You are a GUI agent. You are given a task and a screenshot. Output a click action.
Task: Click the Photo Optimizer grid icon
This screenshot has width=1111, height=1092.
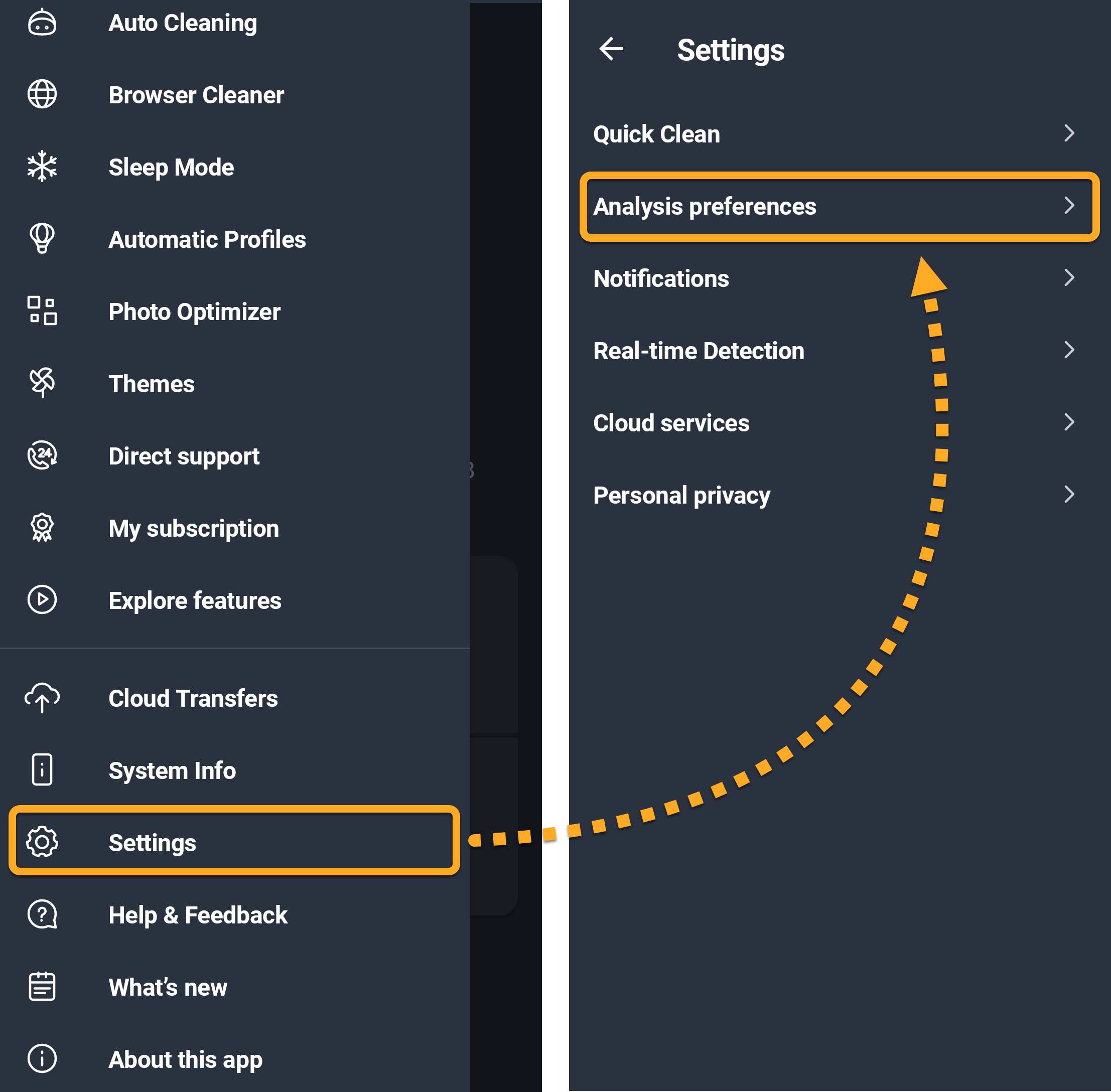point(42,311)
